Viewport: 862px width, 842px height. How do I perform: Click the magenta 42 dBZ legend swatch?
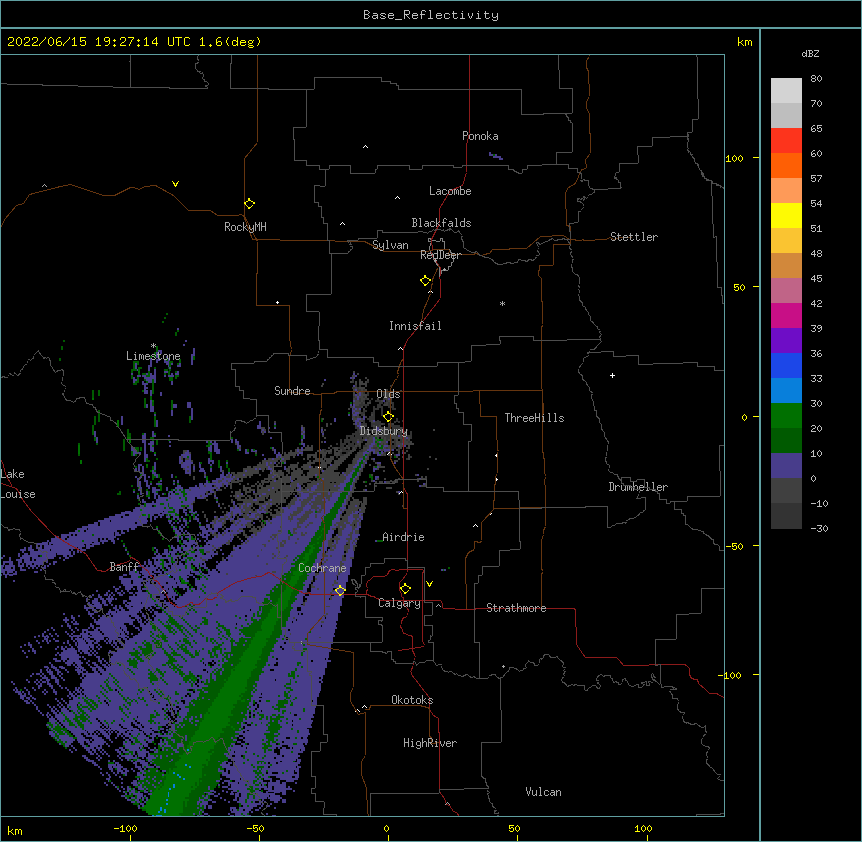pyautogui.click(x=786, y=315)
